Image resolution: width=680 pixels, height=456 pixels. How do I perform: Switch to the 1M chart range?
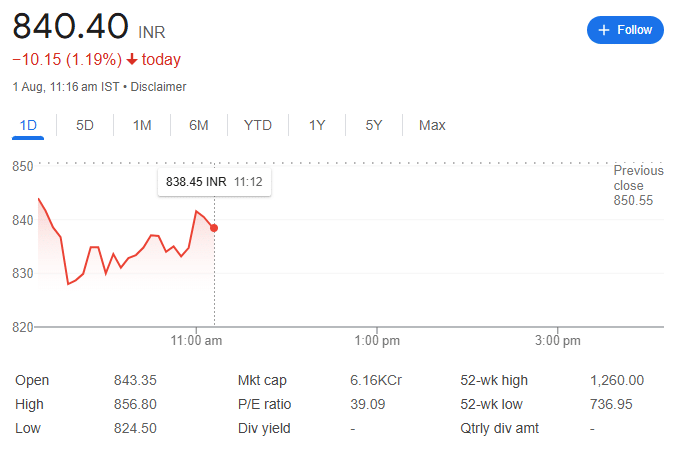[x=142, y=125]
